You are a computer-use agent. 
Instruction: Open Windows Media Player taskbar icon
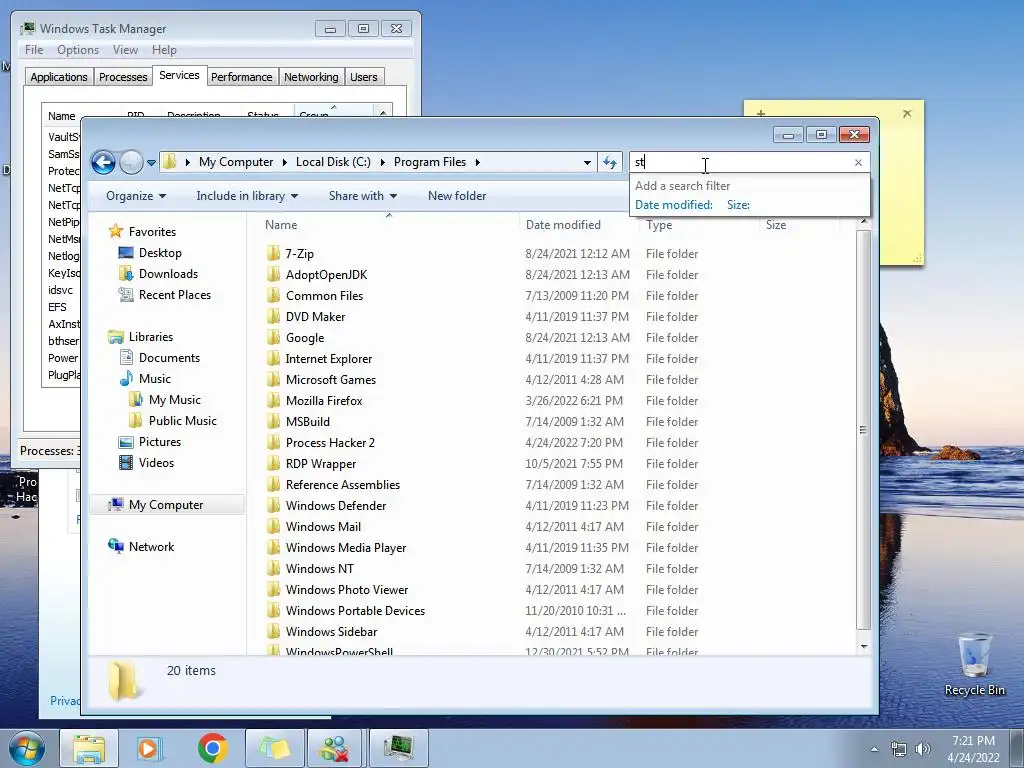(x=149, y=748)
